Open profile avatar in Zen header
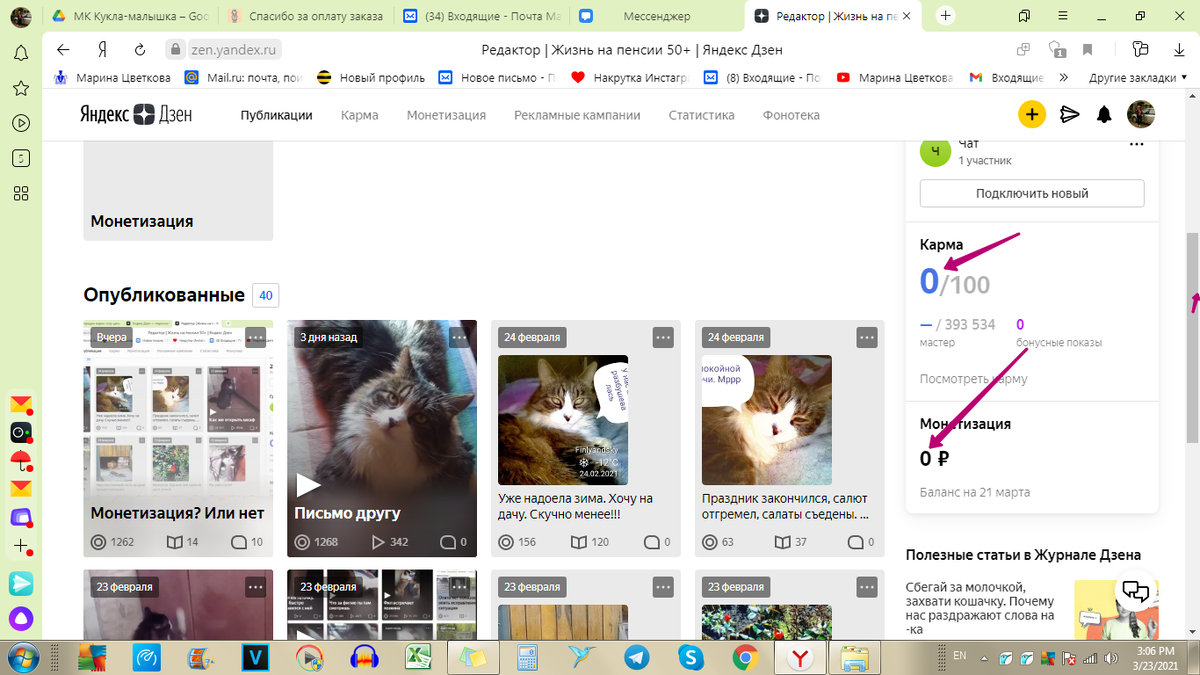Viewport: 1200px width, 675px height. 1141,115
